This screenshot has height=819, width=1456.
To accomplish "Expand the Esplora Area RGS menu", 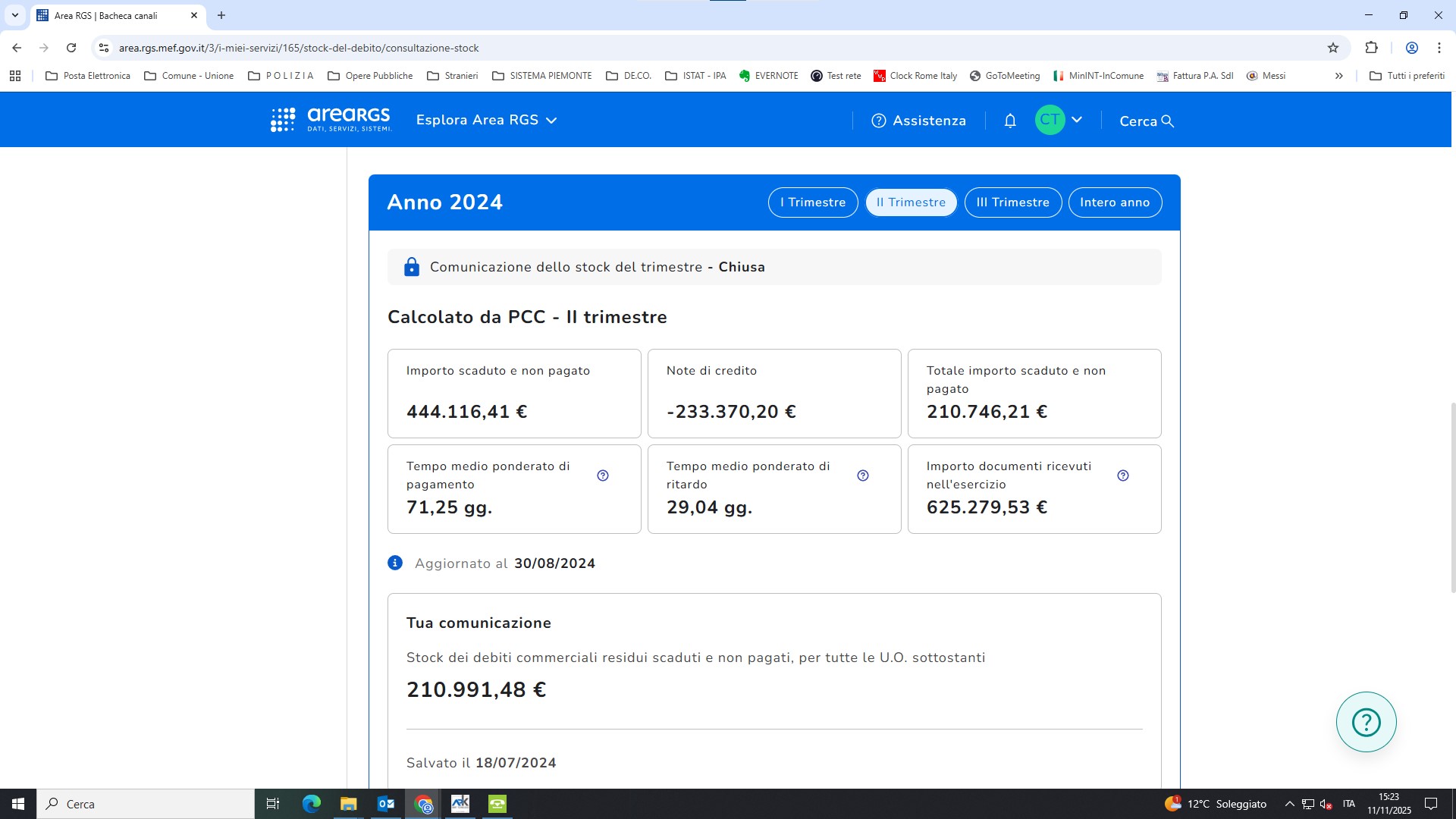I will (x=486, y=120).
